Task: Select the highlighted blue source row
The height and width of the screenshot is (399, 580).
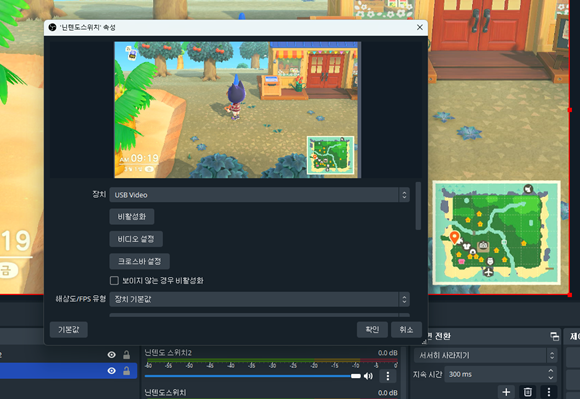Action: pos(68,371)
